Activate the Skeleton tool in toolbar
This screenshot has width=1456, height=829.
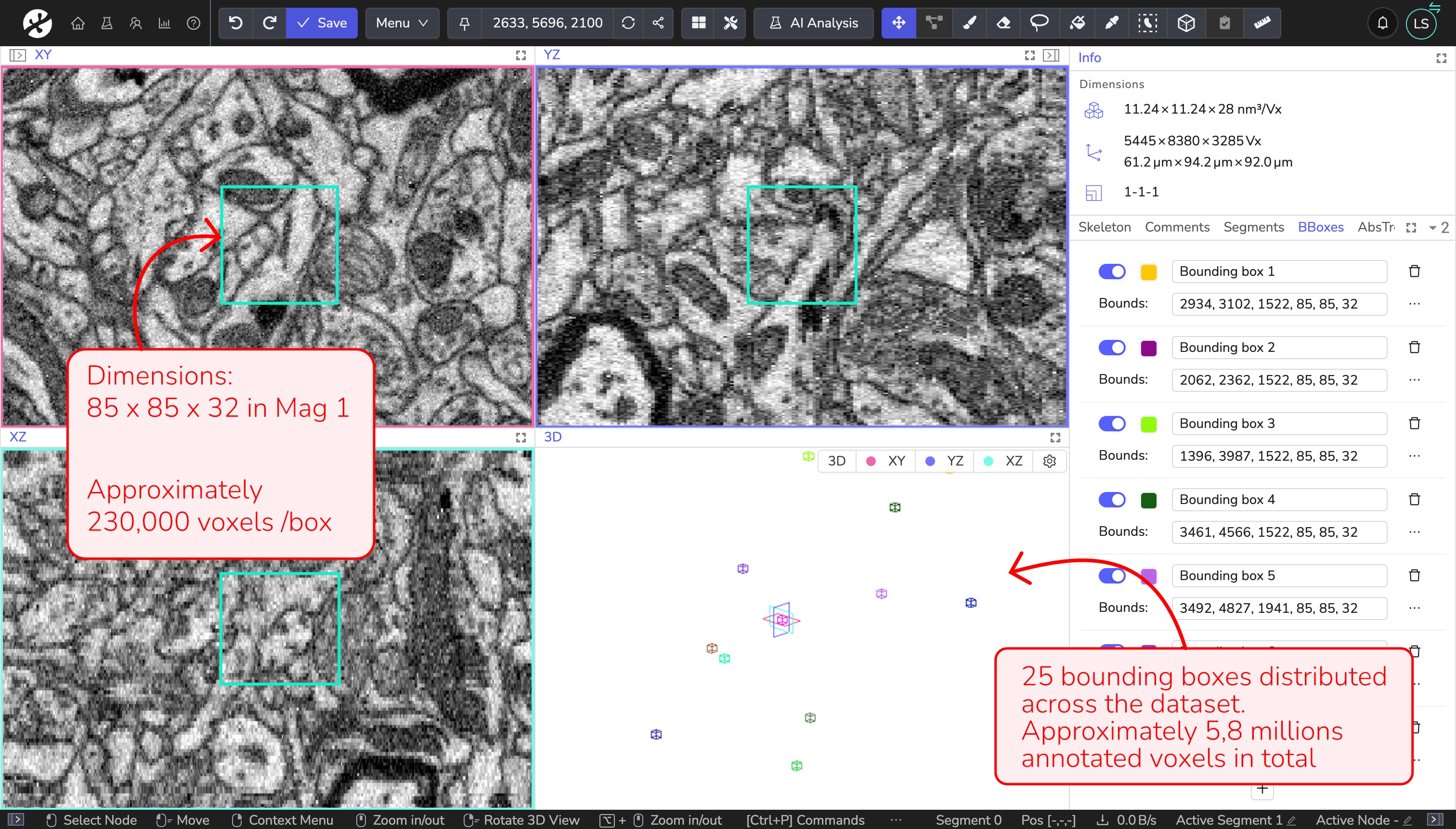pyautogui.click(x=934, y=23)
